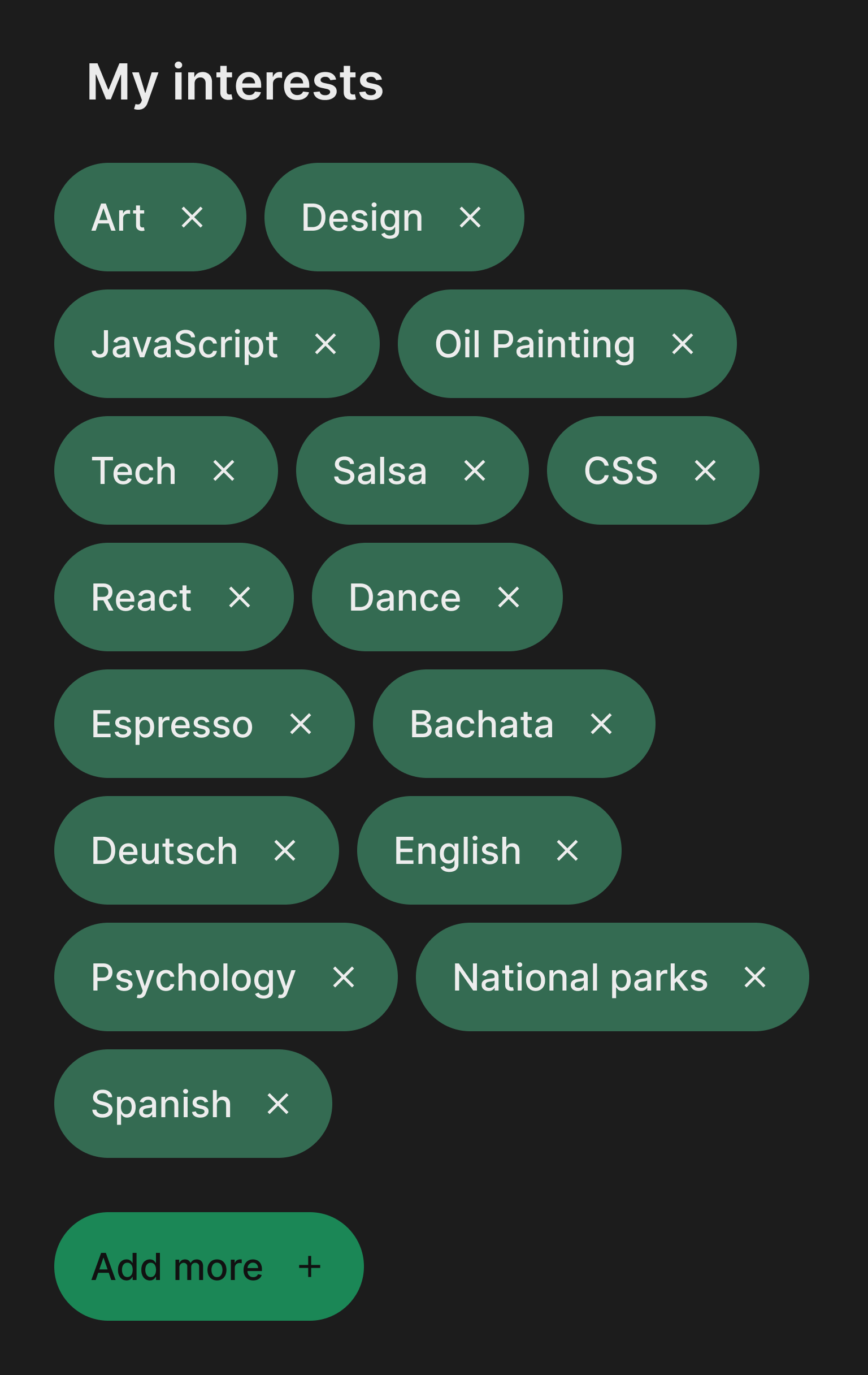Remove React from the list
The image size is (868, 1375).
tap(240, 598)
